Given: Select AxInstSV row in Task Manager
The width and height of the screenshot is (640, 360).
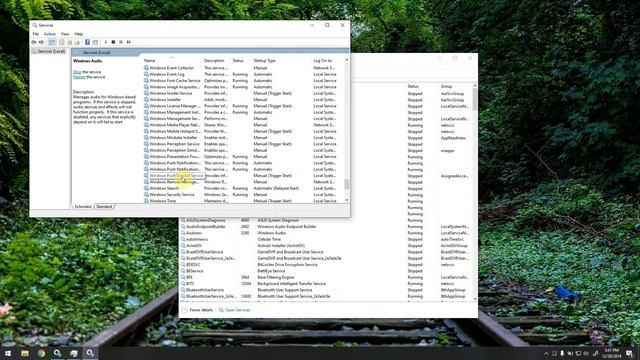Looking at the screenshot, I should click(327, 246).
